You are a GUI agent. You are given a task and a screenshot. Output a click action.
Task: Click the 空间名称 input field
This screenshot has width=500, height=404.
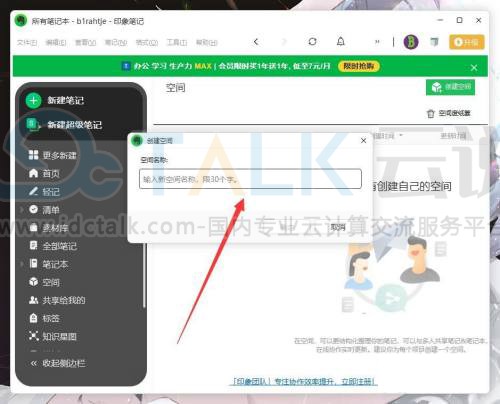point(250,179)
